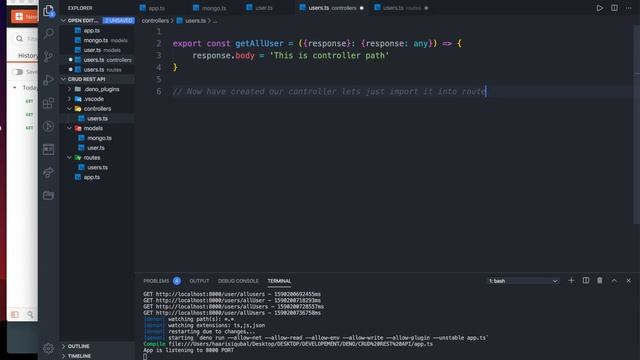
Task: Open mongo.ts in the models folder tree
Action: point(99,138)
